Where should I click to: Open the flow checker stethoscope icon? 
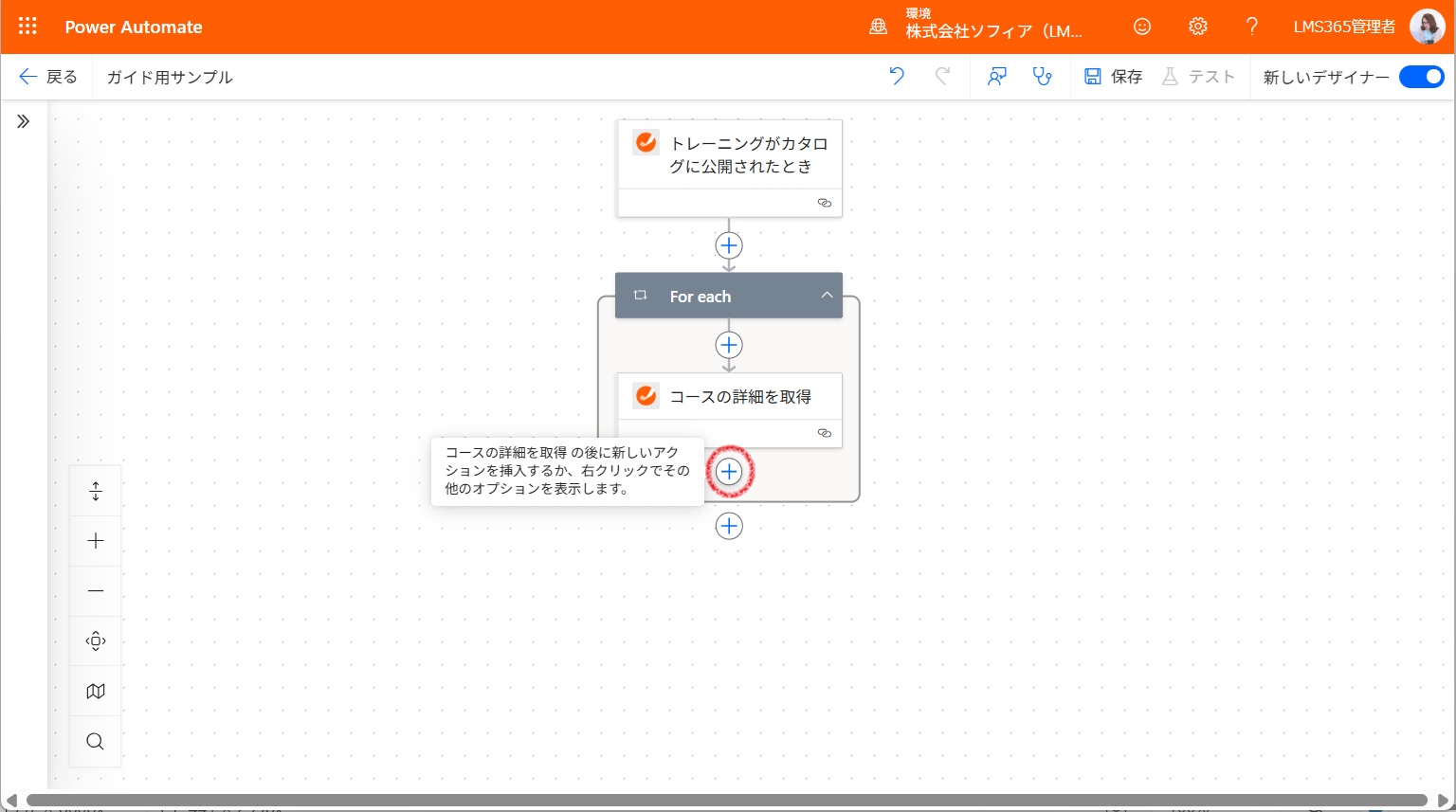1043,77
